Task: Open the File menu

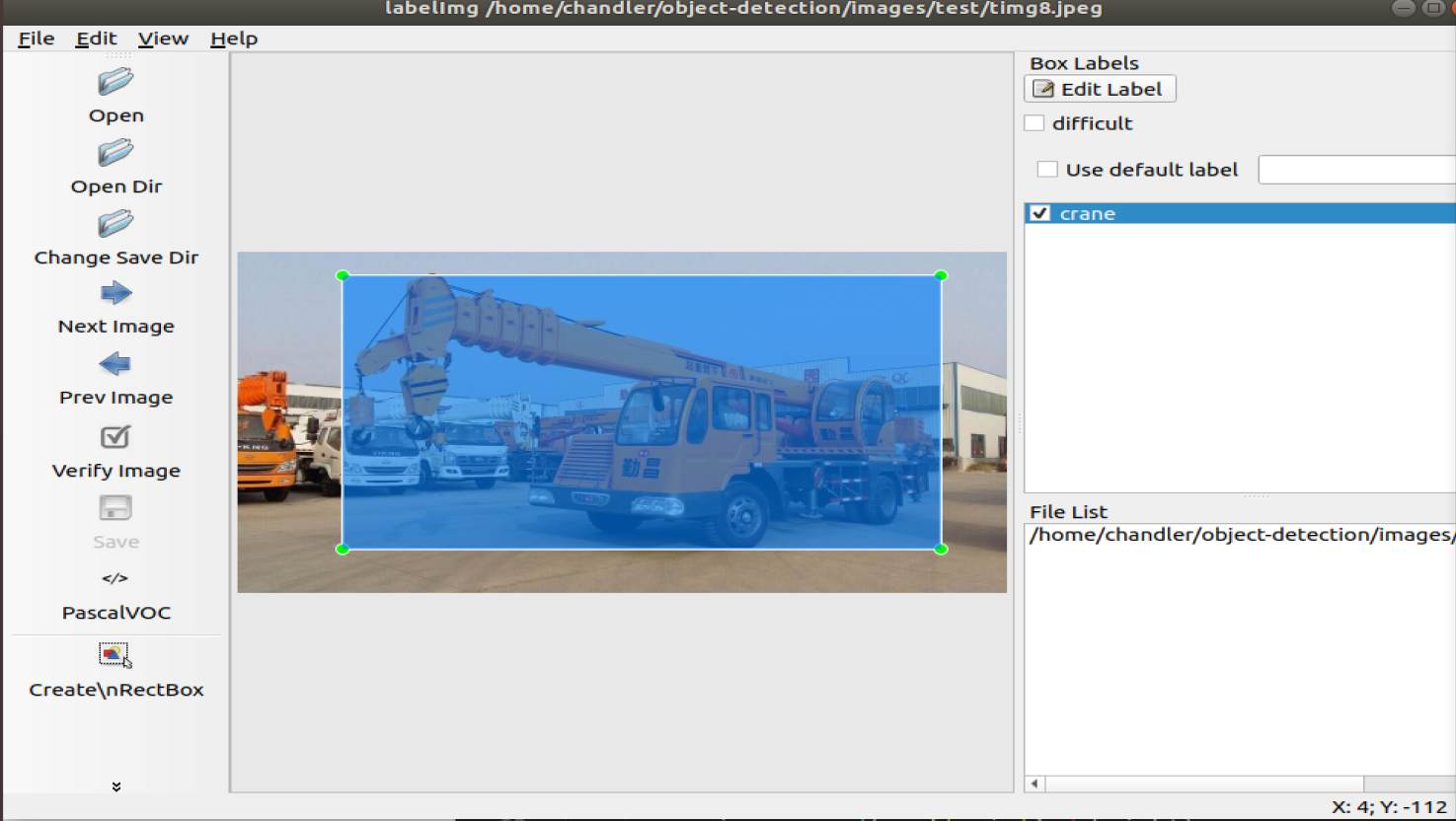Action: [x=37, y=38]
